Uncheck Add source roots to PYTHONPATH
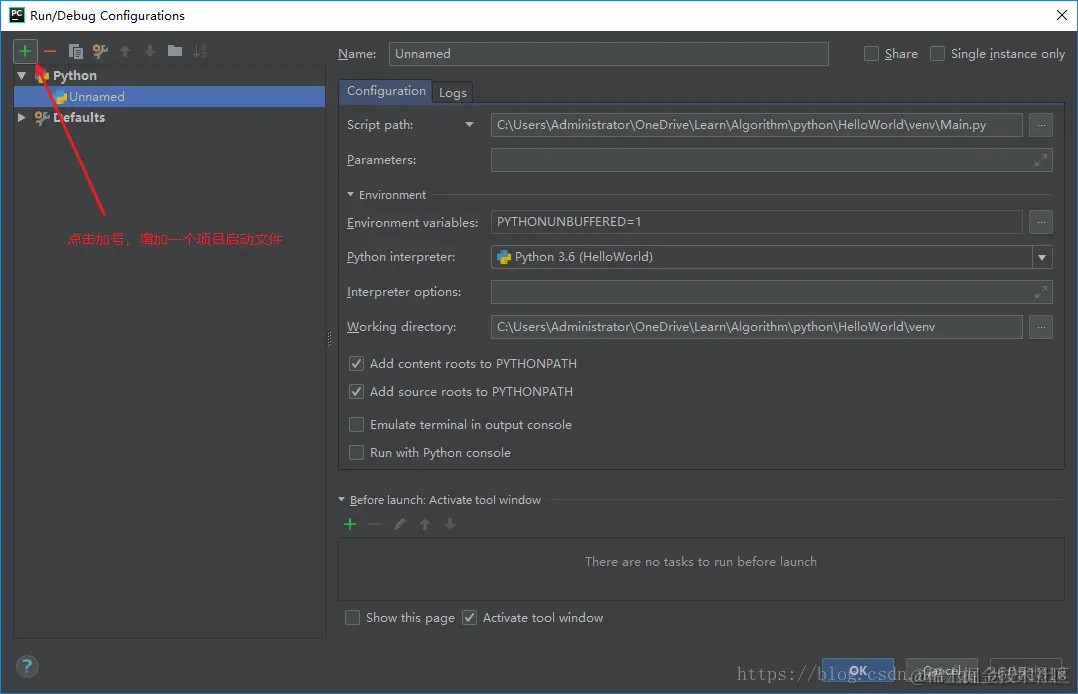 point(356,392)
